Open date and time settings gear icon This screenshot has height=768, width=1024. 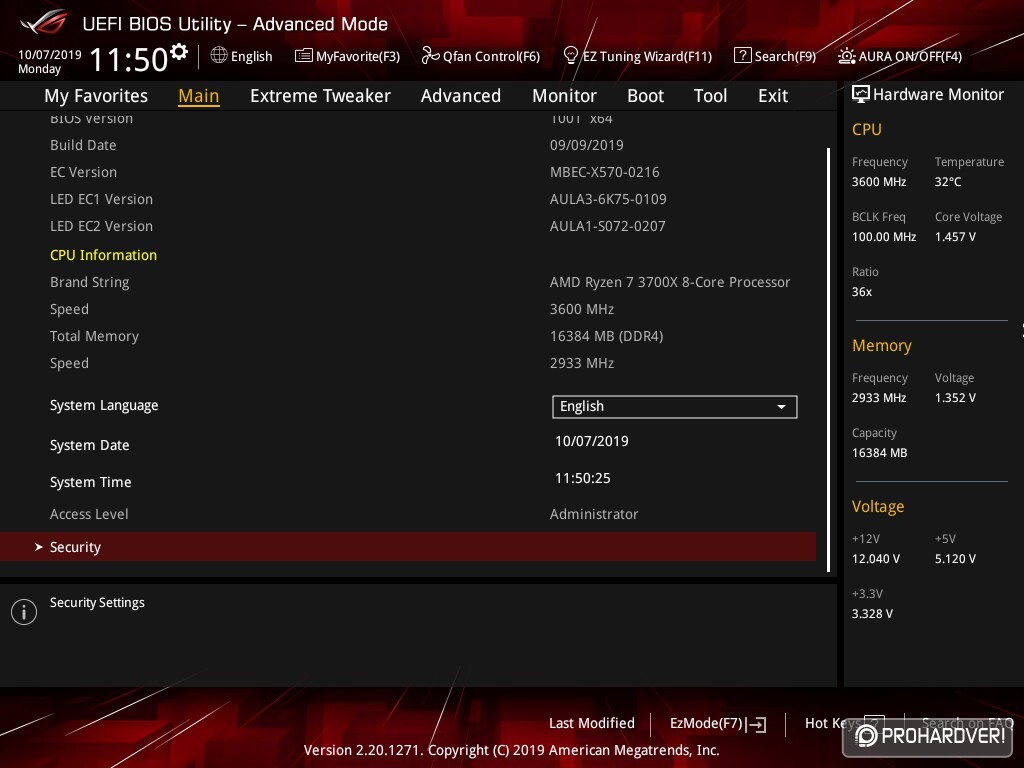[x=179, y=52]
